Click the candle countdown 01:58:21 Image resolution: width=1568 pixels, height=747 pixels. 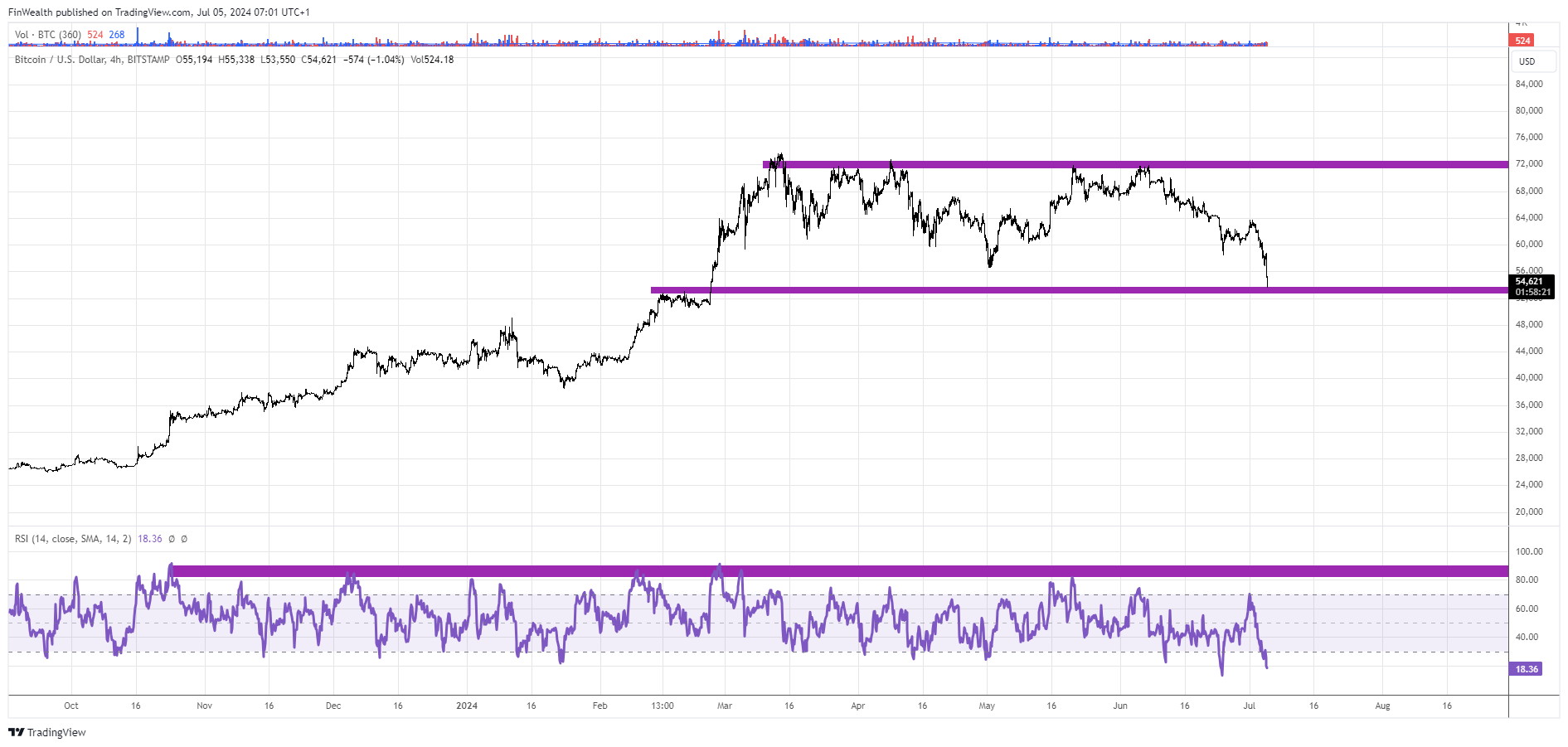coord(1533,293)
